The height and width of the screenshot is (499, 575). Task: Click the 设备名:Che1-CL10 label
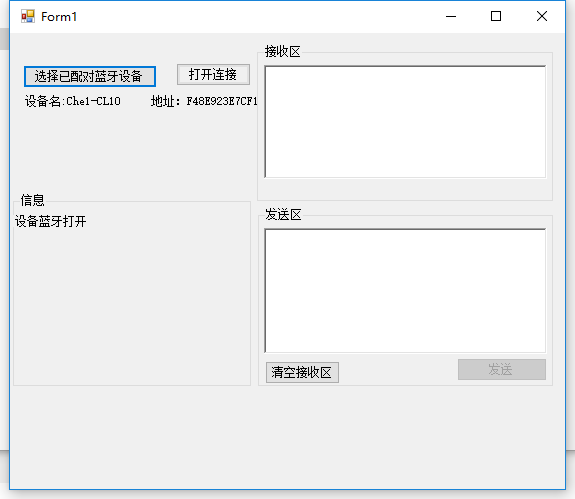pyautogui.click(x=73, y=101)
